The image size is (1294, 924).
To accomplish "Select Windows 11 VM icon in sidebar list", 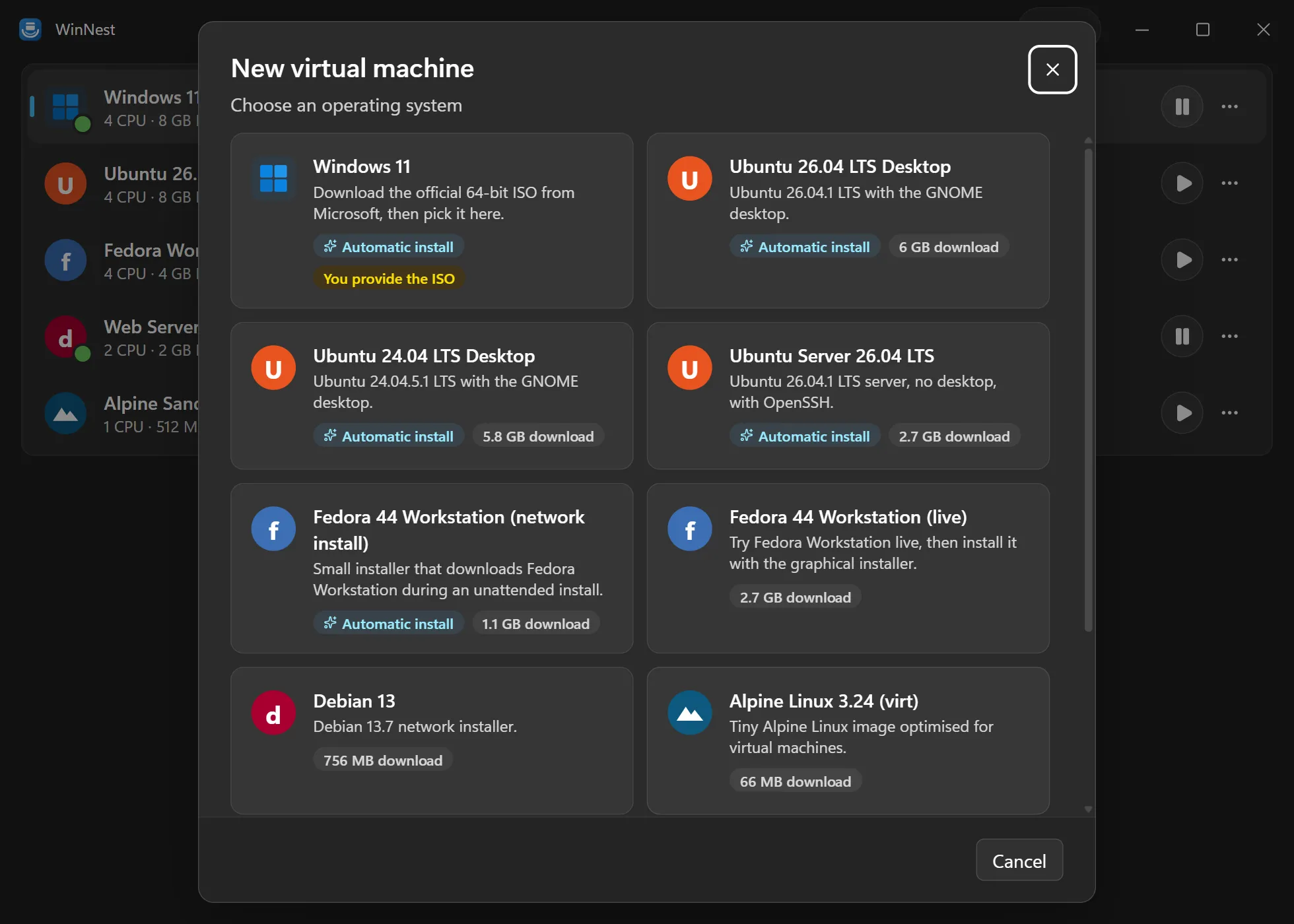I will [65, 106].
